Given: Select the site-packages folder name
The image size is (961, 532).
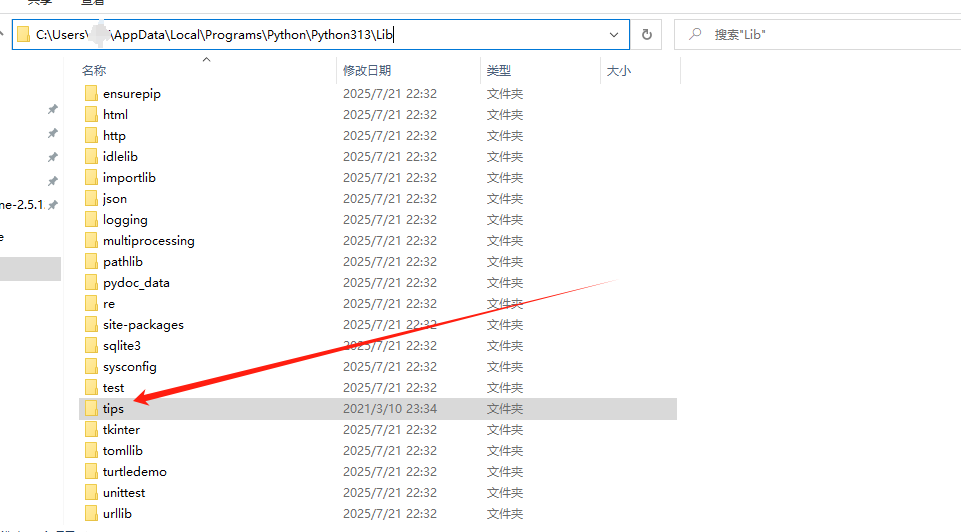Looking at the screenshot, I should (143, 325).
